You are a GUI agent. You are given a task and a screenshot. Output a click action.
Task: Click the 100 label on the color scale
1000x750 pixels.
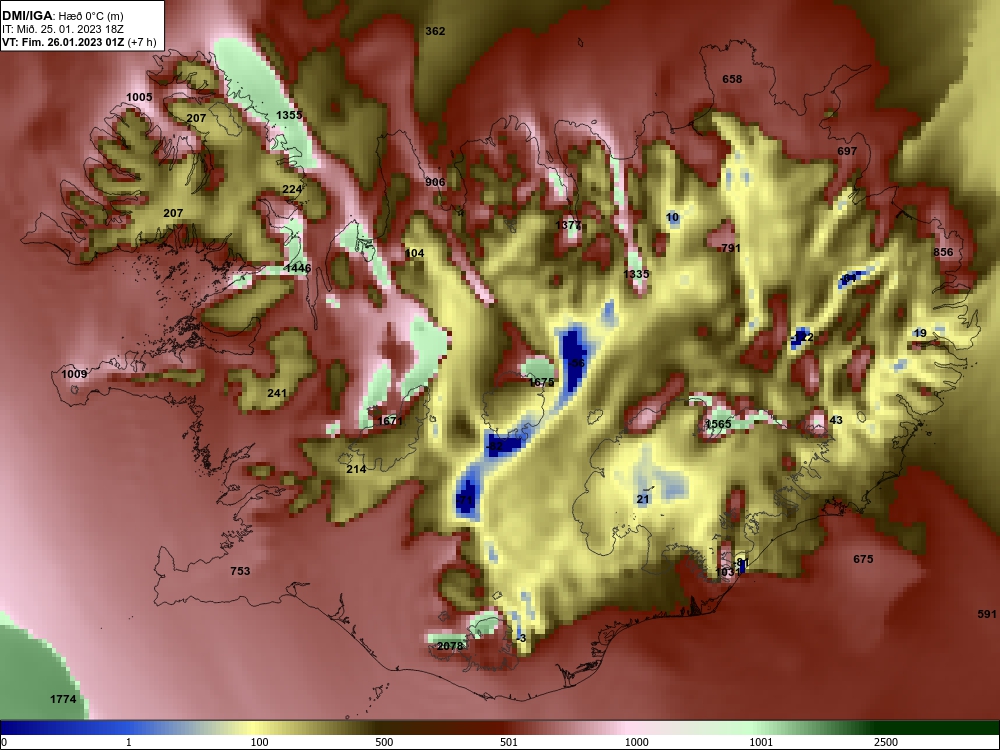[259, 742]
